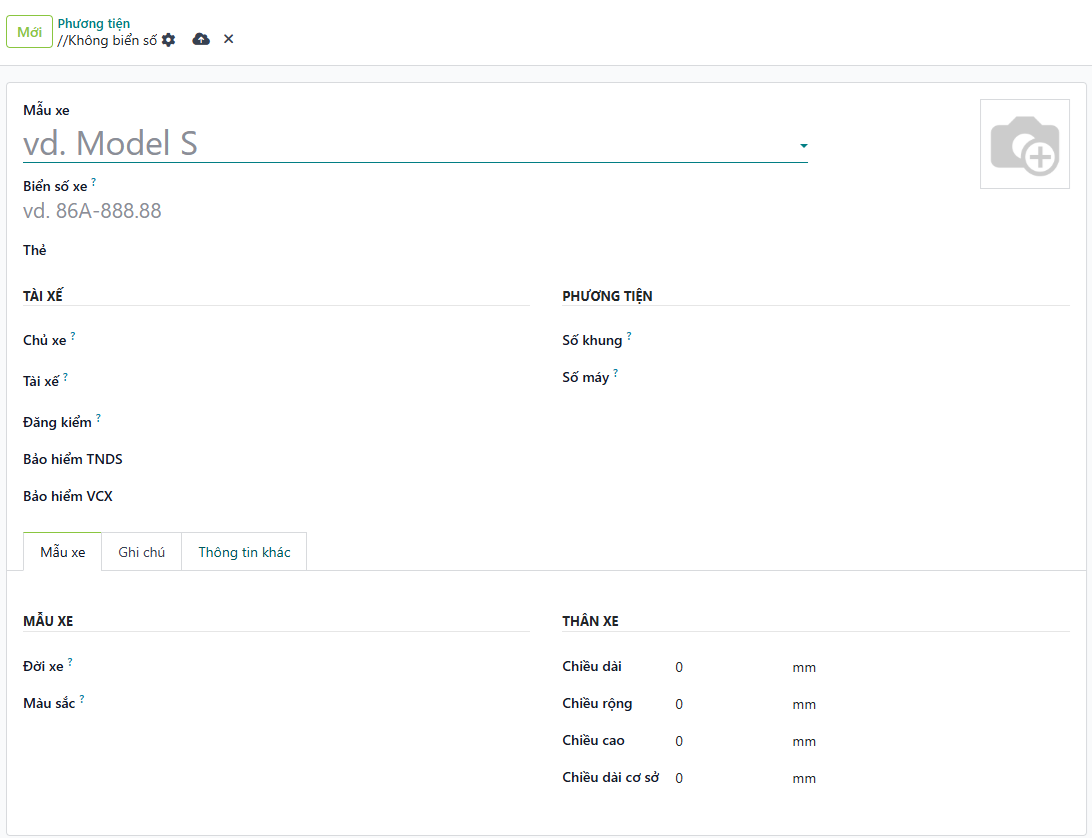Screen dimensions: 1092x838
Task: Discard changes with the X icon
Action: (229, 39)
